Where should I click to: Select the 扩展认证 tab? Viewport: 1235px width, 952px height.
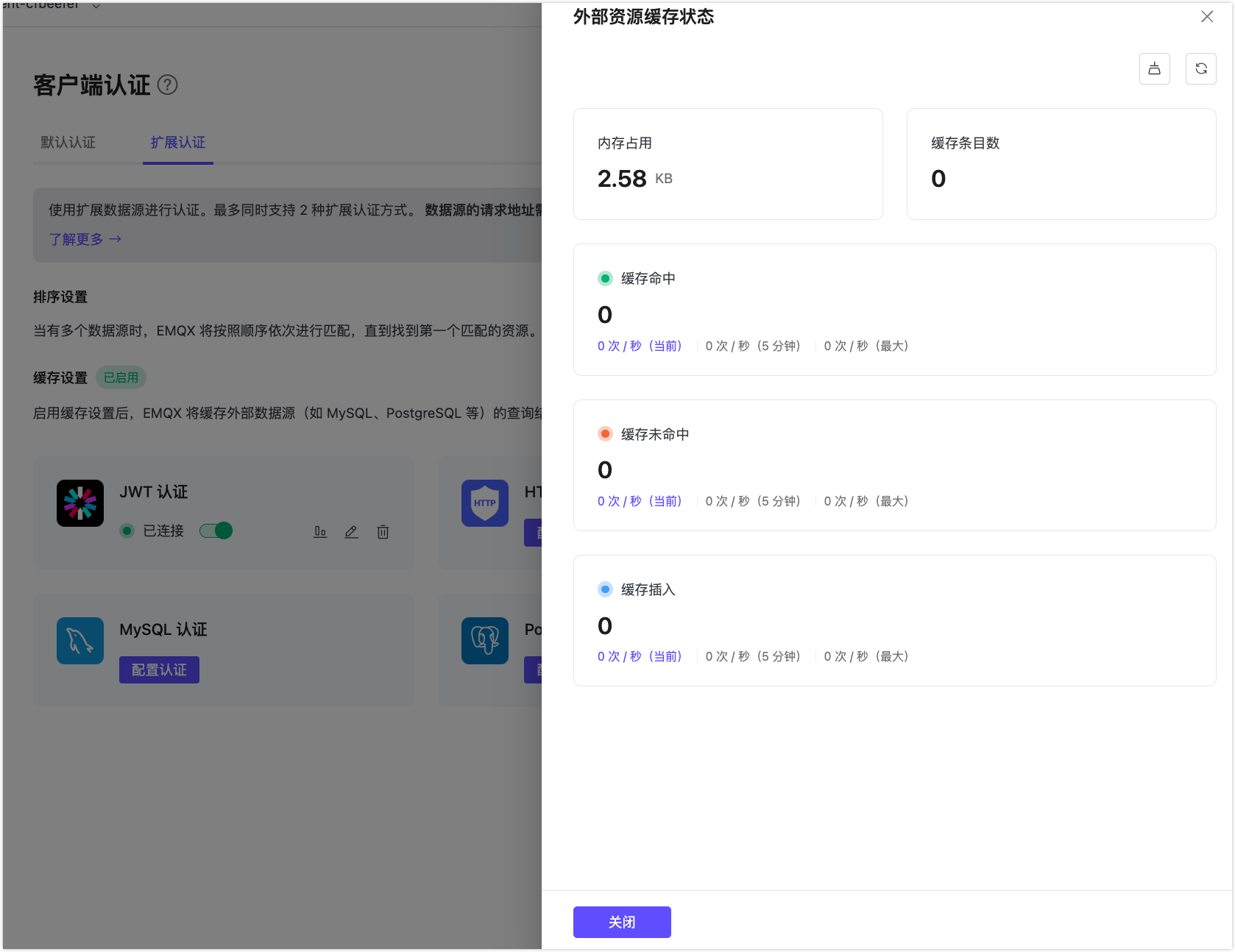178,143
